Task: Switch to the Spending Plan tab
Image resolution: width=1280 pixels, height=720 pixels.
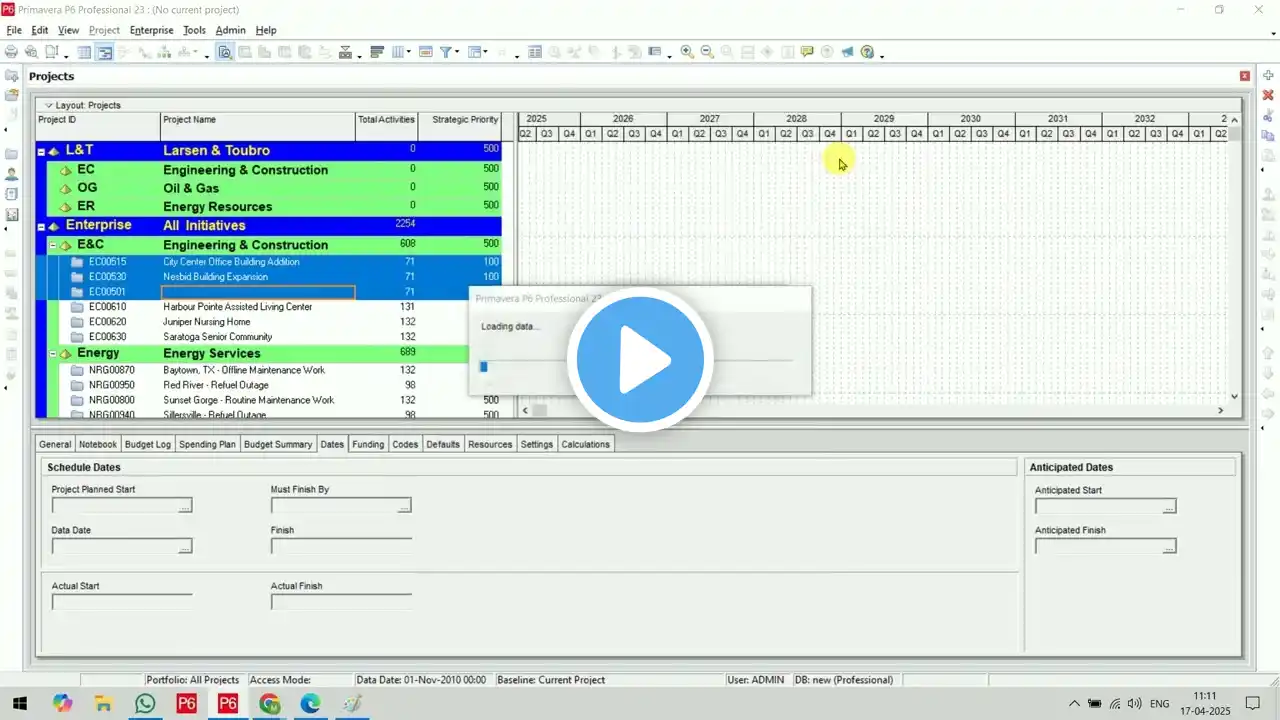Action: click(x=208, y=444)
